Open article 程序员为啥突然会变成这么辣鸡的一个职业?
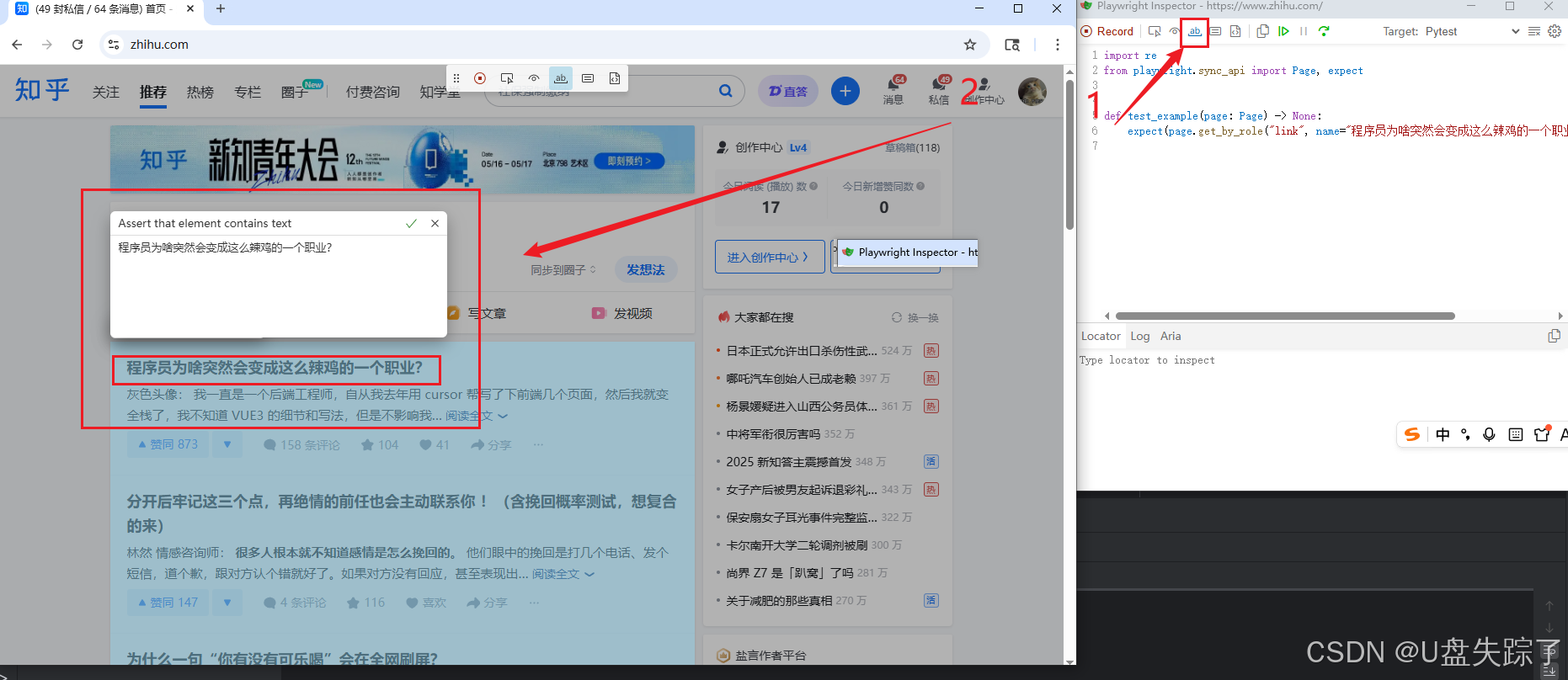Image resolution: width=1568 pixels, height=680 pixels. pos(275,368)
